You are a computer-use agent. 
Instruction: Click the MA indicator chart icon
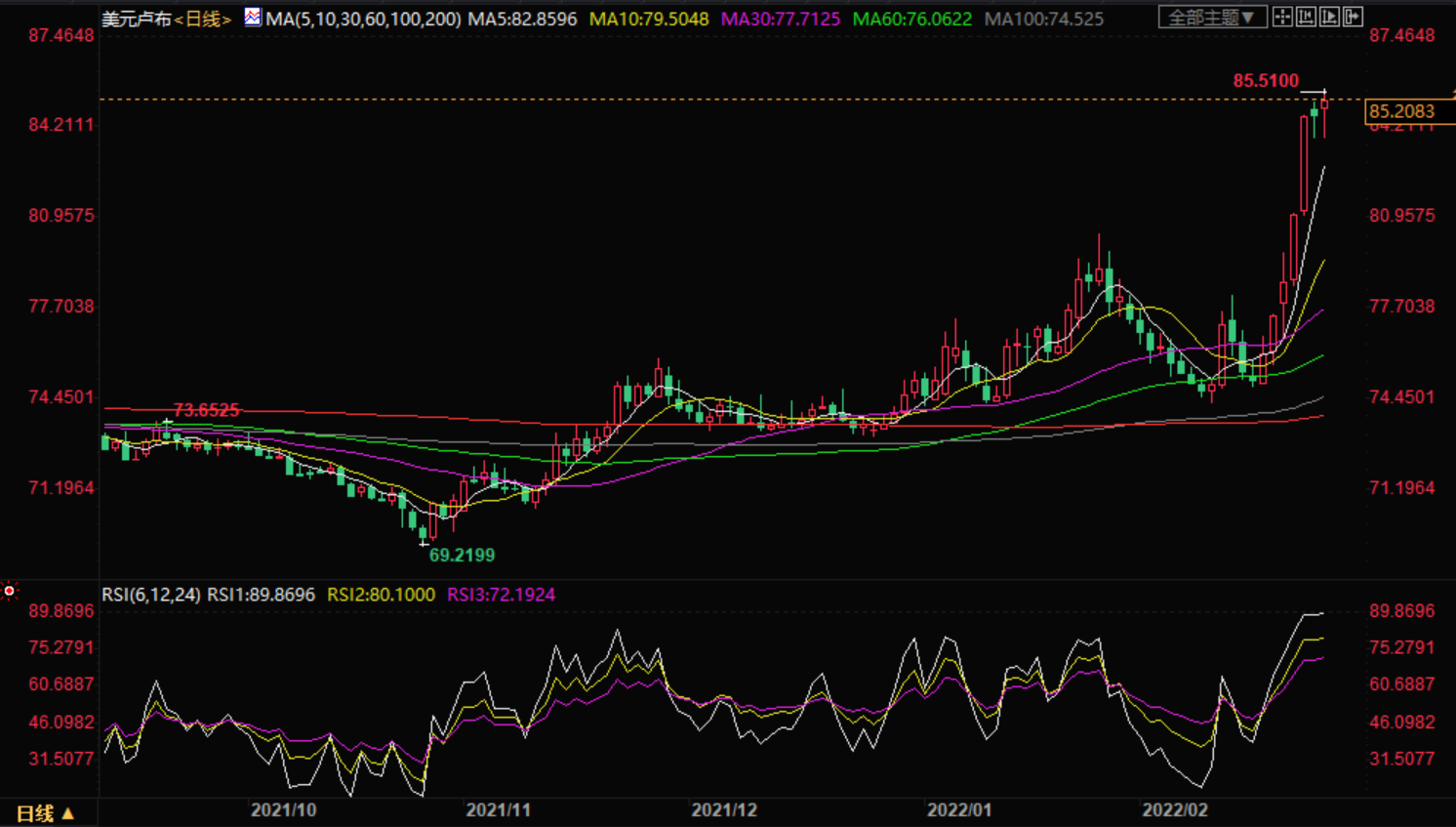point(253,17)
